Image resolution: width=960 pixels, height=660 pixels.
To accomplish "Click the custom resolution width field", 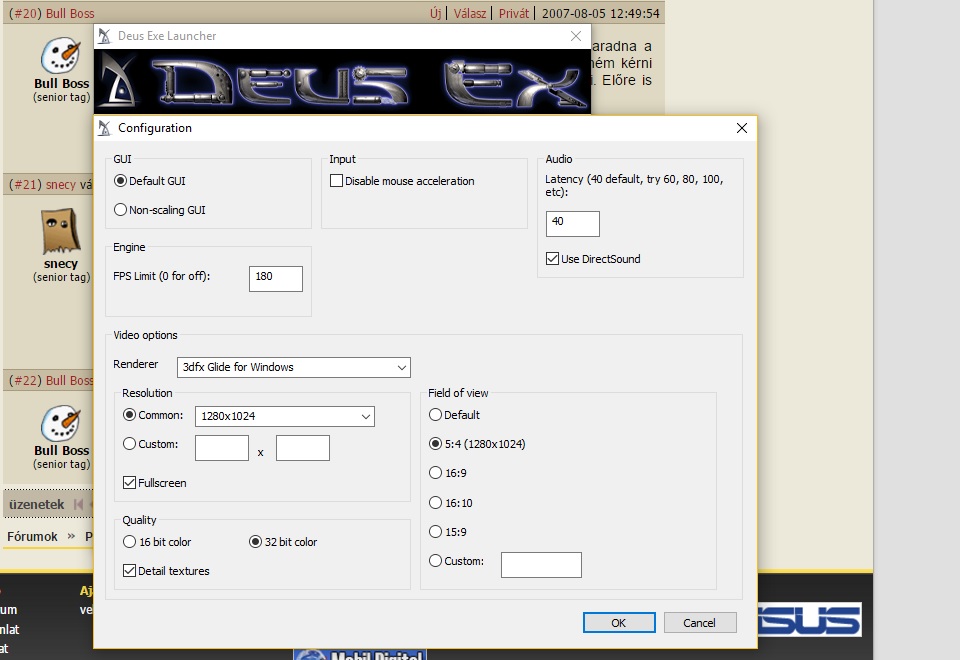I will point(222,448).
